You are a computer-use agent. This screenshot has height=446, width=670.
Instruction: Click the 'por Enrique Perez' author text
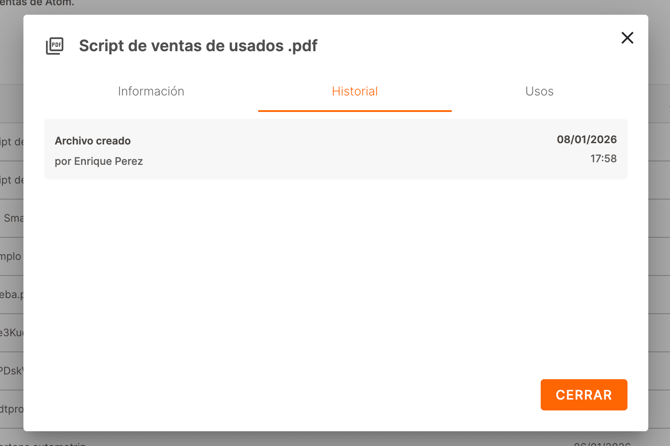(99, 161)
